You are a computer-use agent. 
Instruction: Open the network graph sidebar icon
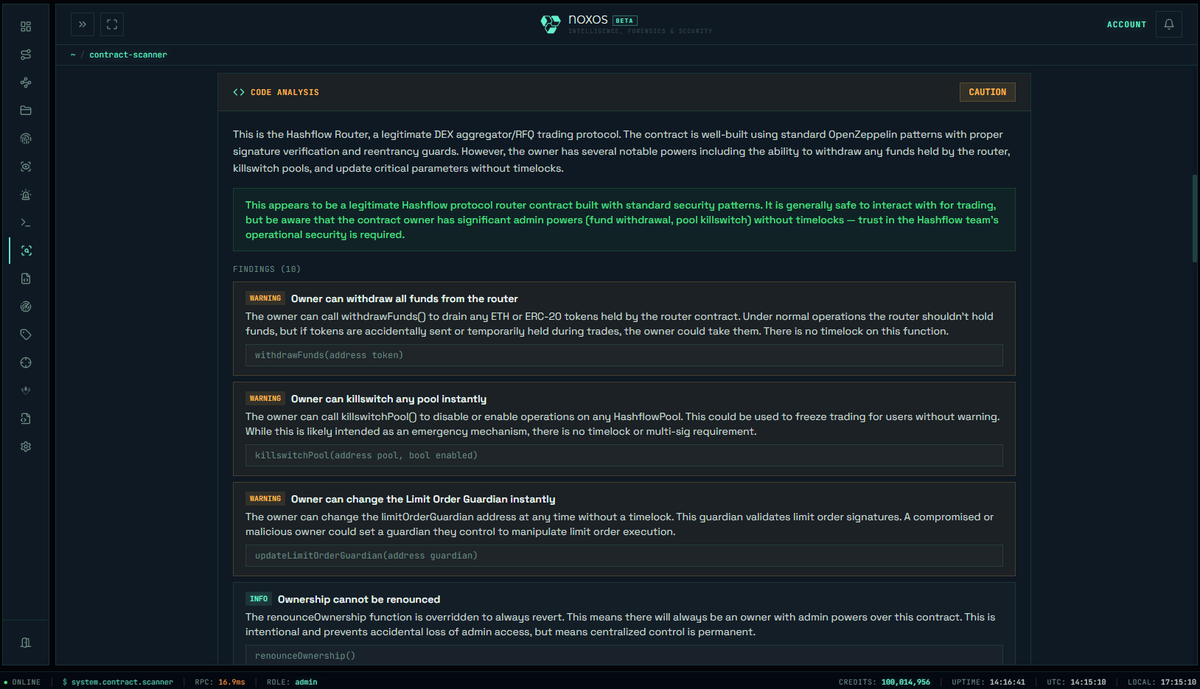(x=26, y=82)
